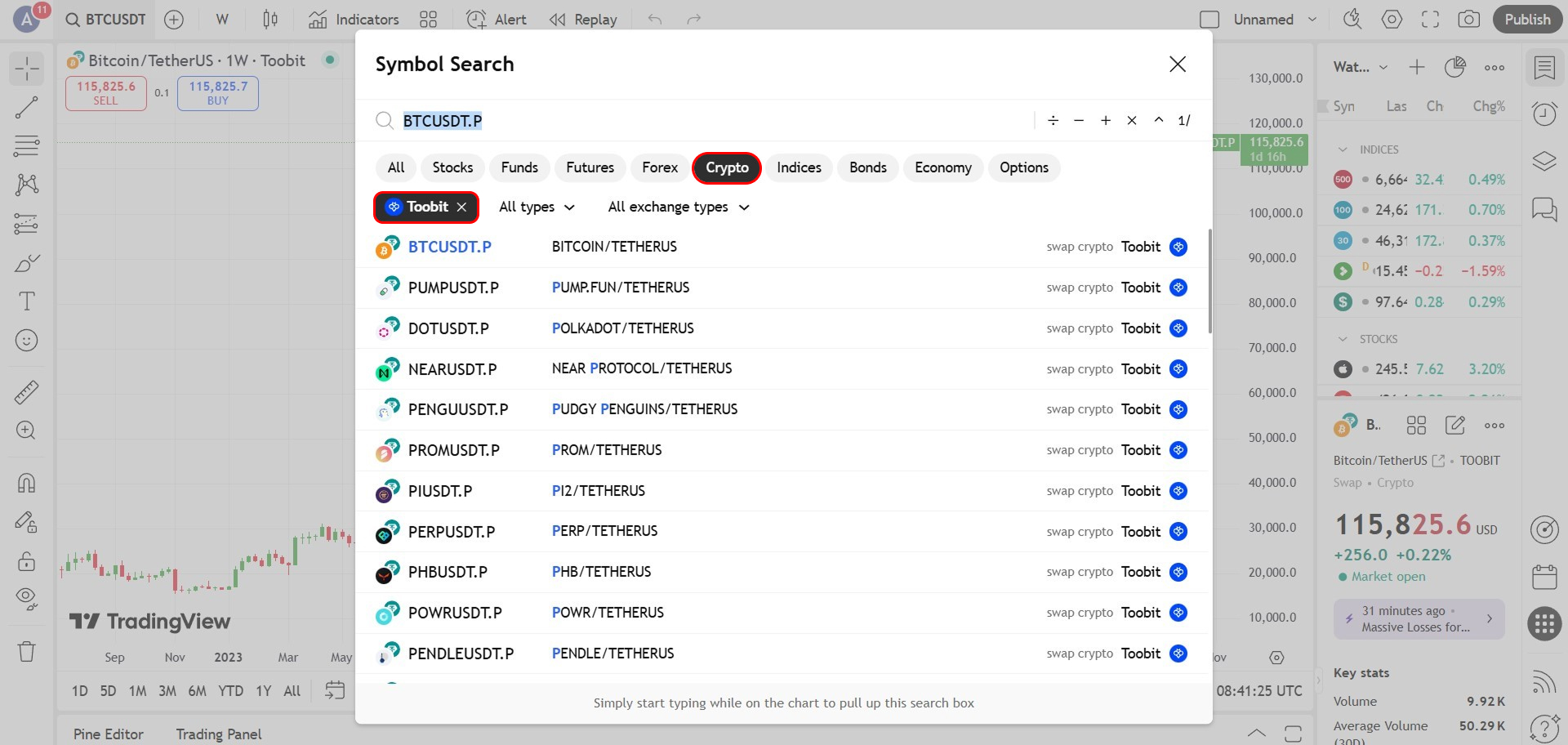Toggle hide all drawings eye icon
The image size is (1568, 745).
(x=27, y=600)
